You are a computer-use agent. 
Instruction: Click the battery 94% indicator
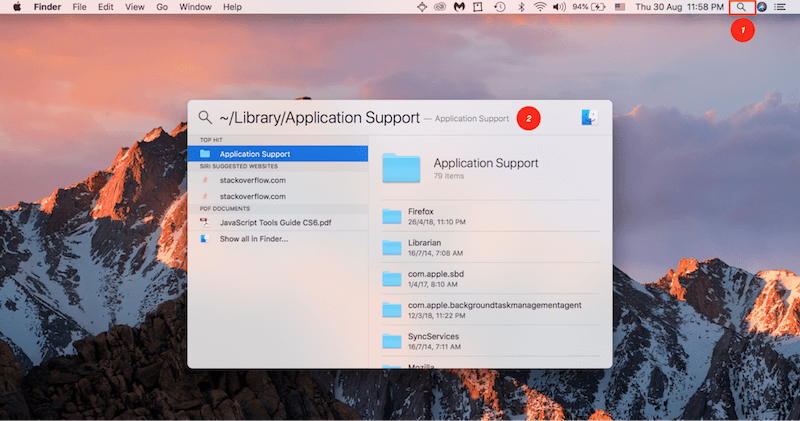coord(589,7)
